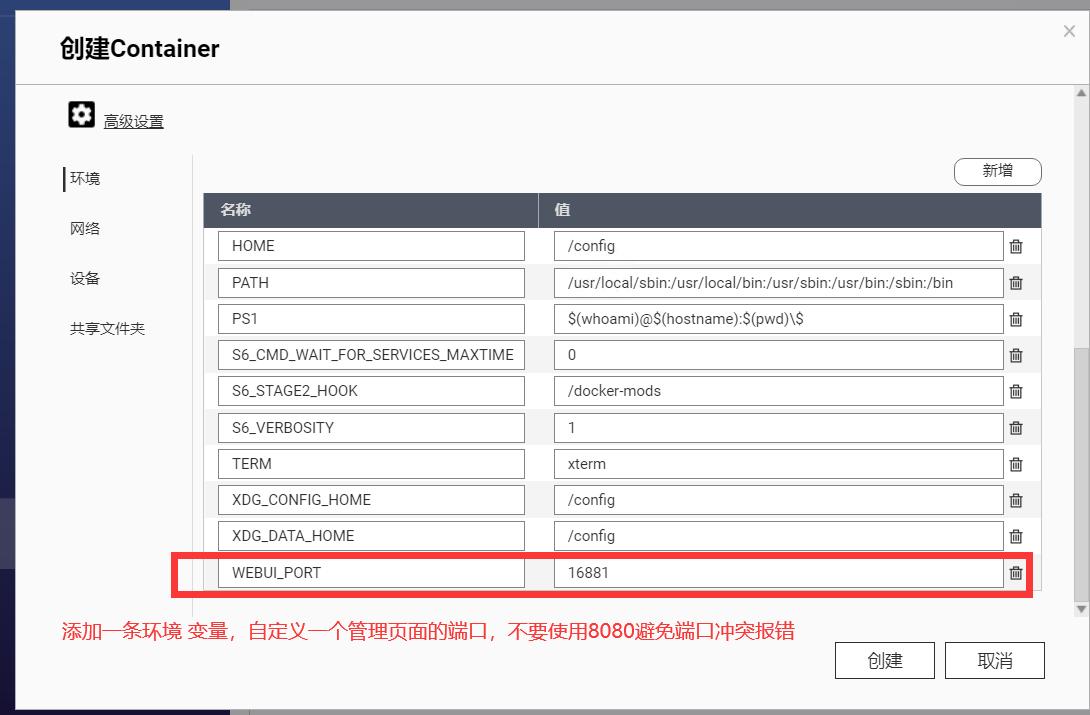
Task: Delete the PS1 variable row
Action: (1016, 318)
